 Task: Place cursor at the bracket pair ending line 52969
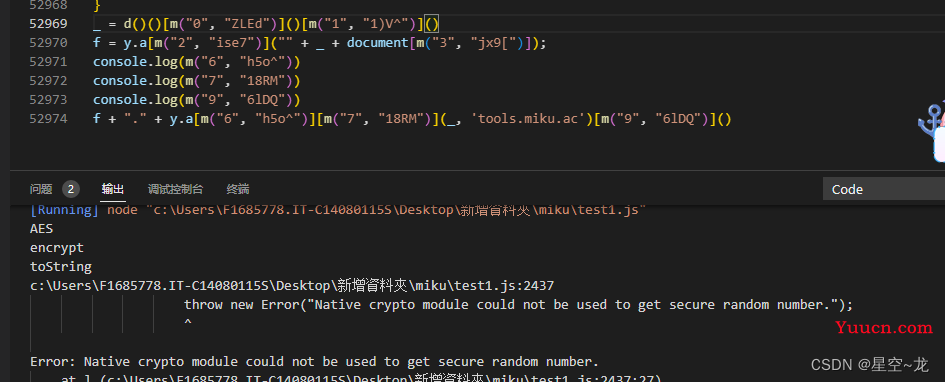coord(432,24)
